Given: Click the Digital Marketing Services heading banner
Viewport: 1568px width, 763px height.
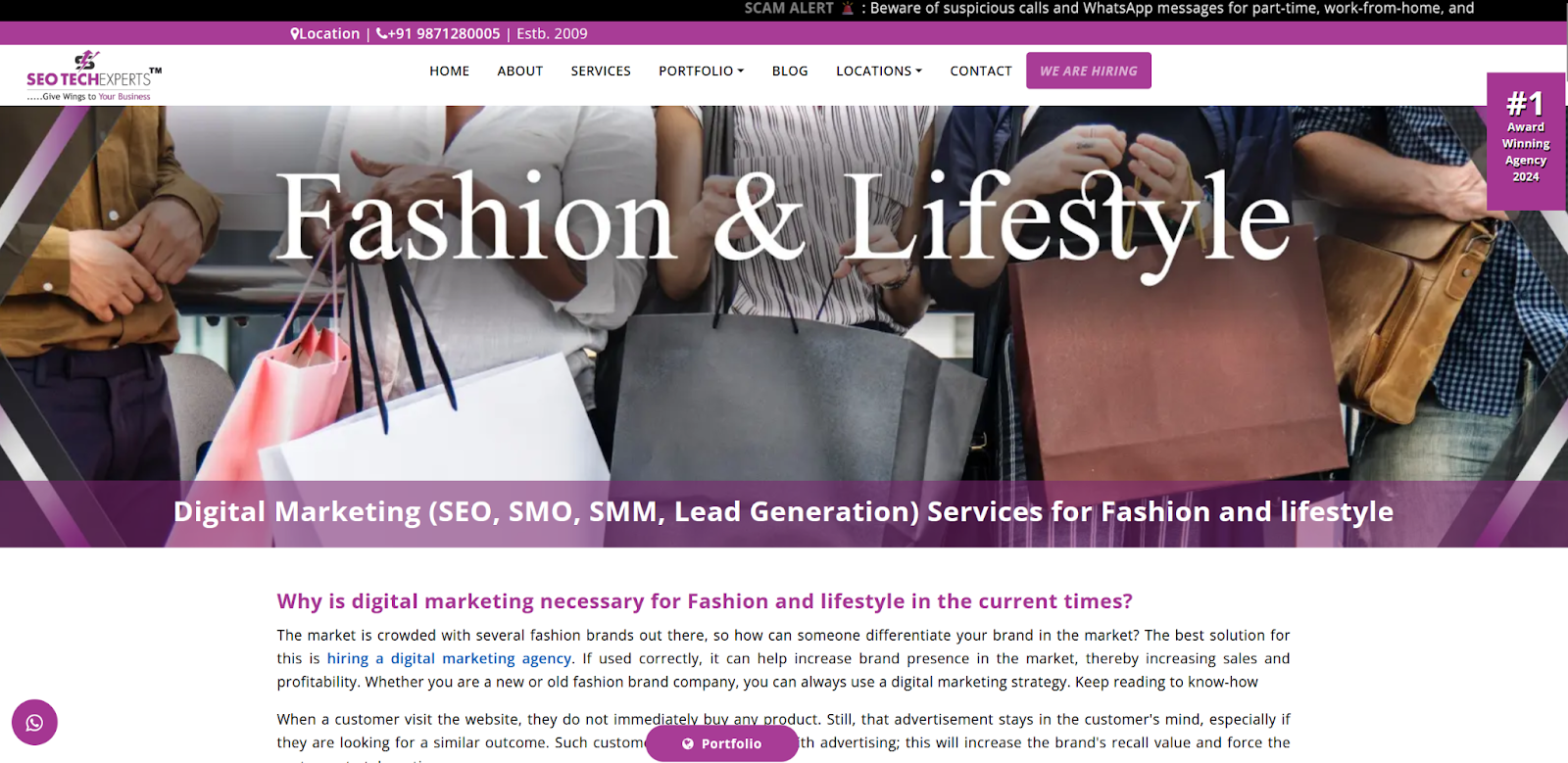Looking at the screenshot, I should tap(784, 513).
